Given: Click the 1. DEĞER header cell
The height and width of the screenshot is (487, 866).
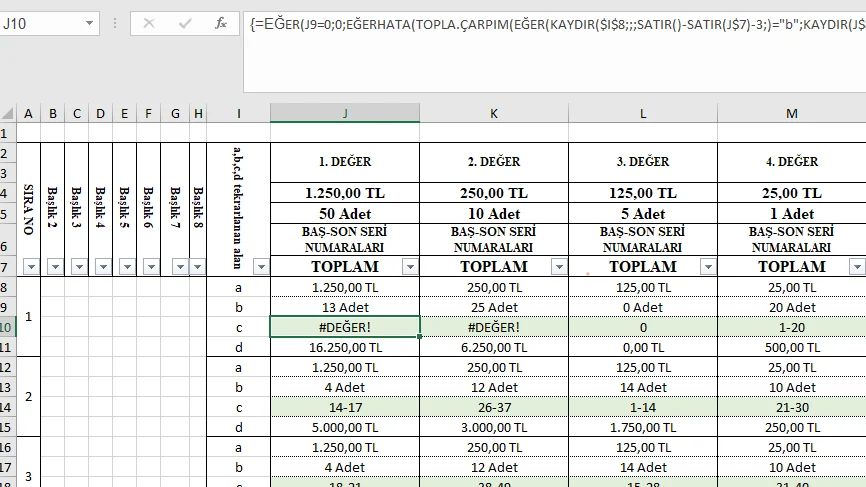Looking at the screenshot, I should 345,162.
